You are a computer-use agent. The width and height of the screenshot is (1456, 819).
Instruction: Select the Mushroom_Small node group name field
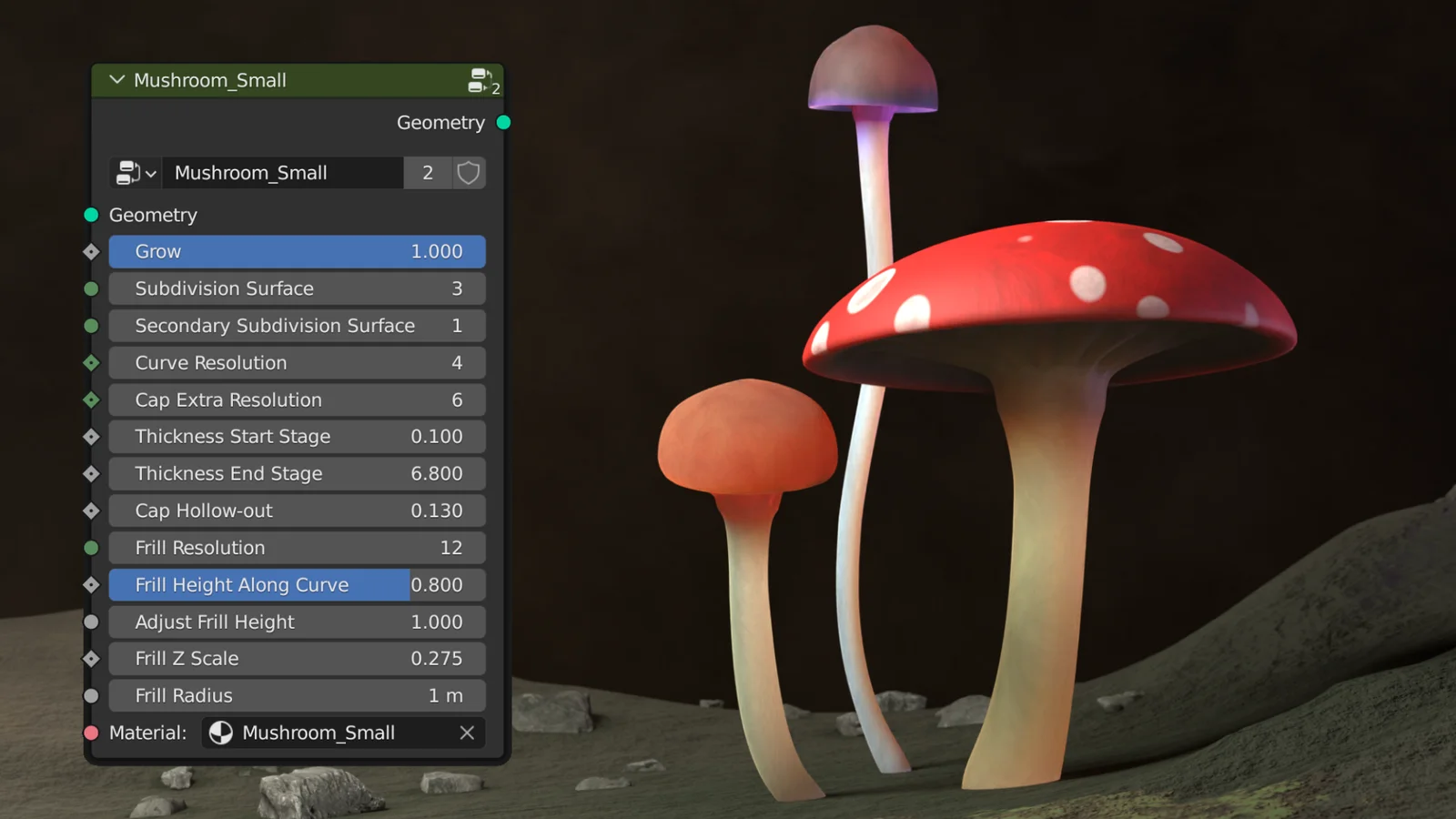pyautogui.click(x=282, y=173)
